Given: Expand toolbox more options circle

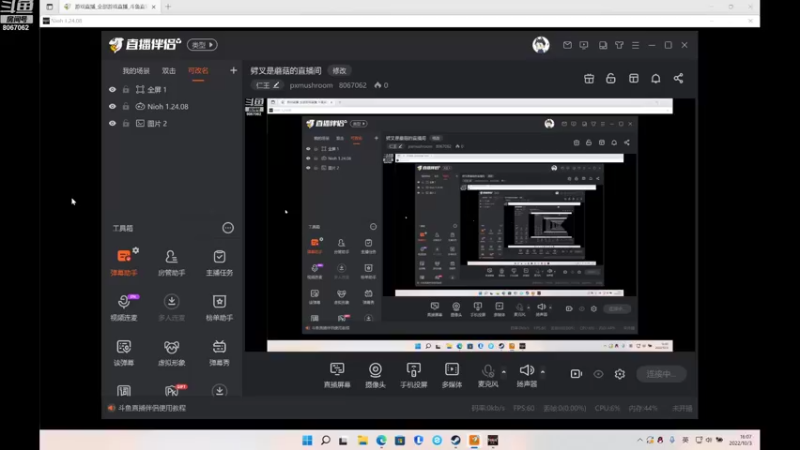Looking at the screenshot, I should (228, 228).
